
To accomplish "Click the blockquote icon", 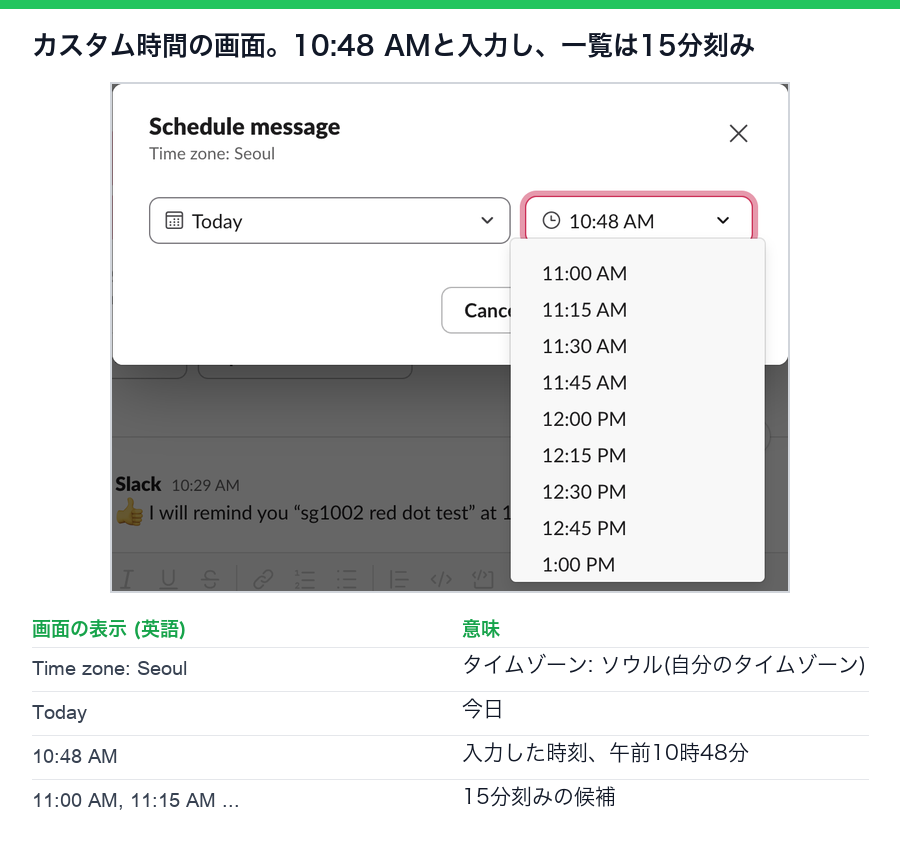I will 399,579.
